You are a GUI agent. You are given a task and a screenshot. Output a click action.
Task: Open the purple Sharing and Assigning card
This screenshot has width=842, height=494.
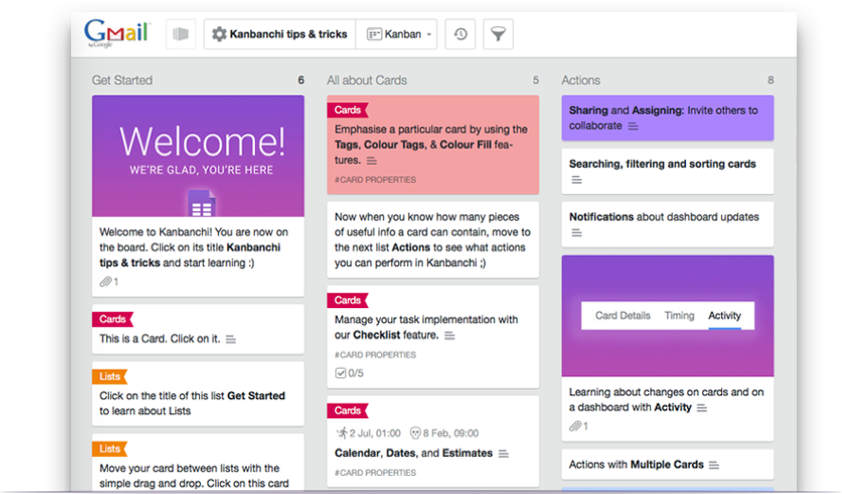tap(667, 118)
